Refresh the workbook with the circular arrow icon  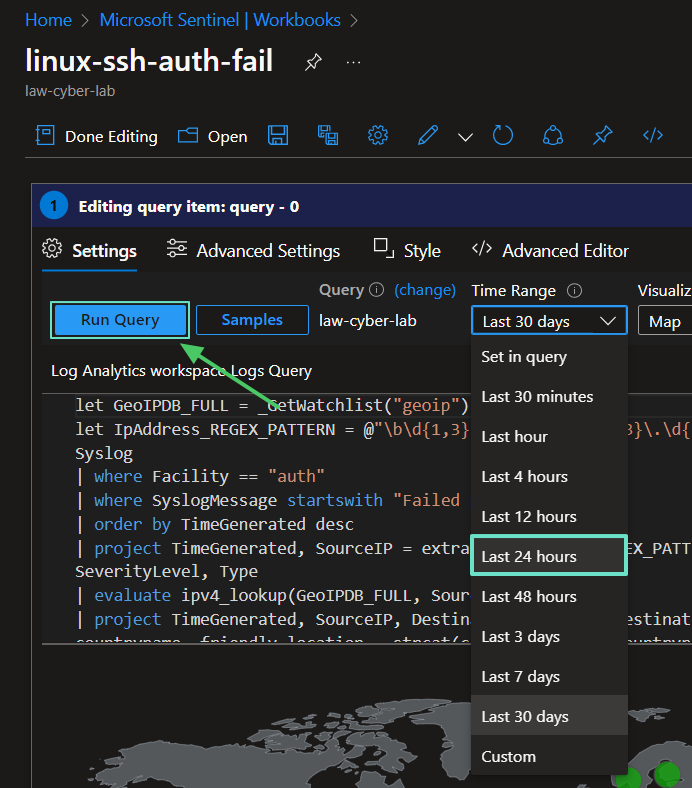coord(503,136)
